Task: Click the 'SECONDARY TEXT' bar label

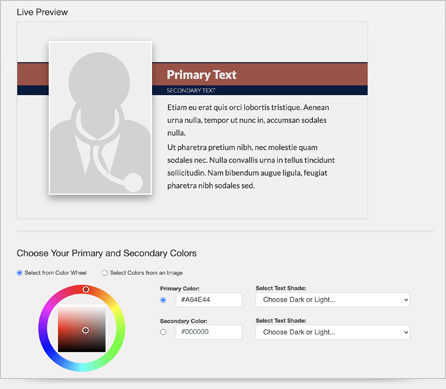Action: pos(191,90)
